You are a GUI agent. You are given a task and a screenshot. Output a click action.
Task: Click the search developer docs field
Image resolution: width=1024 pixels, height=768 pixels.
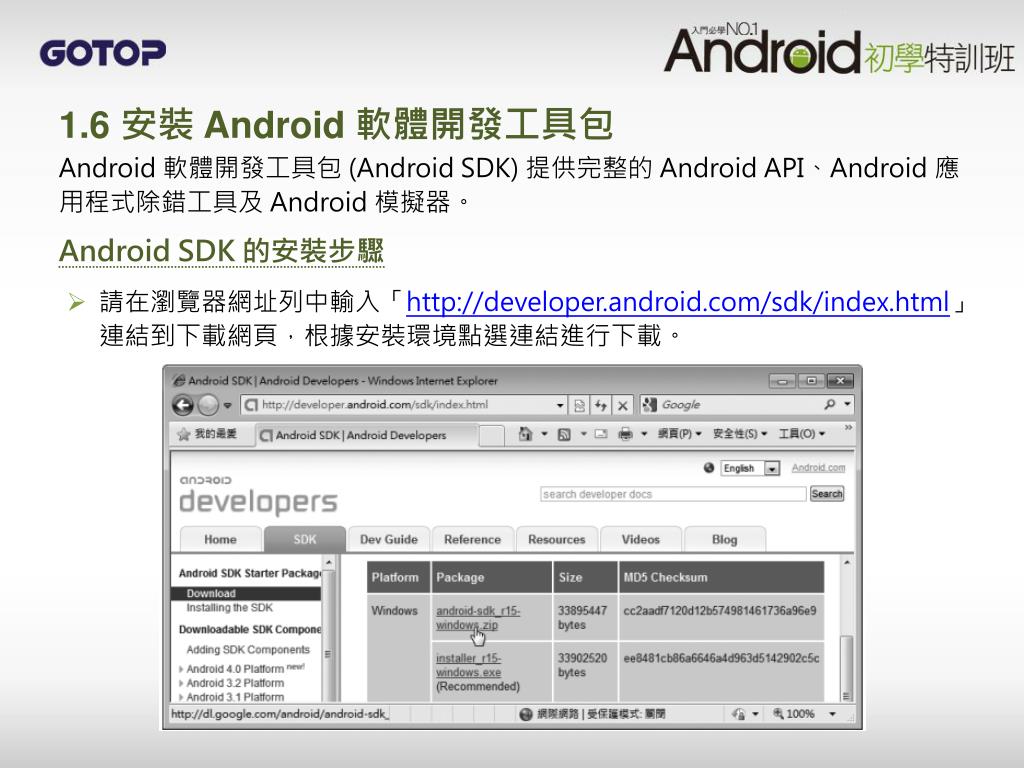673,494
